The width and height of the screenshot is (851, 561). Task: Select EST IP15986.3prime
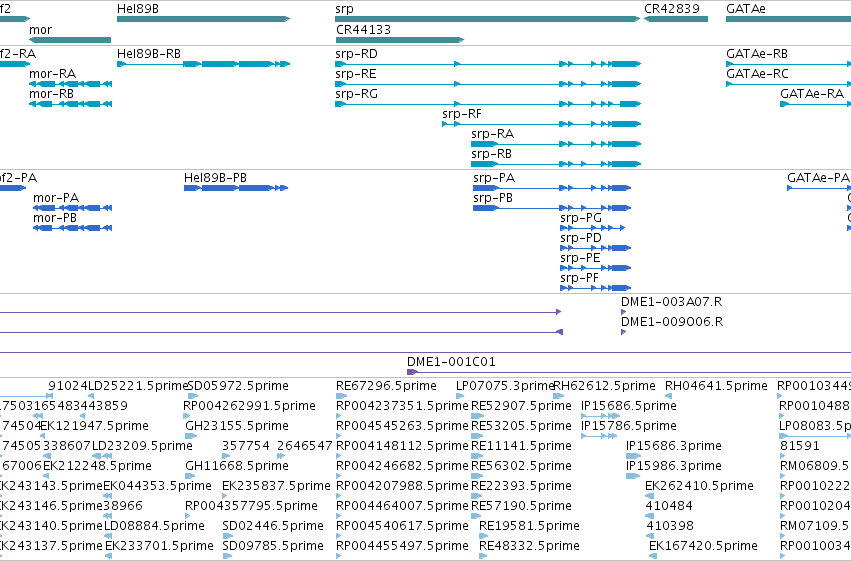[633, 476]
